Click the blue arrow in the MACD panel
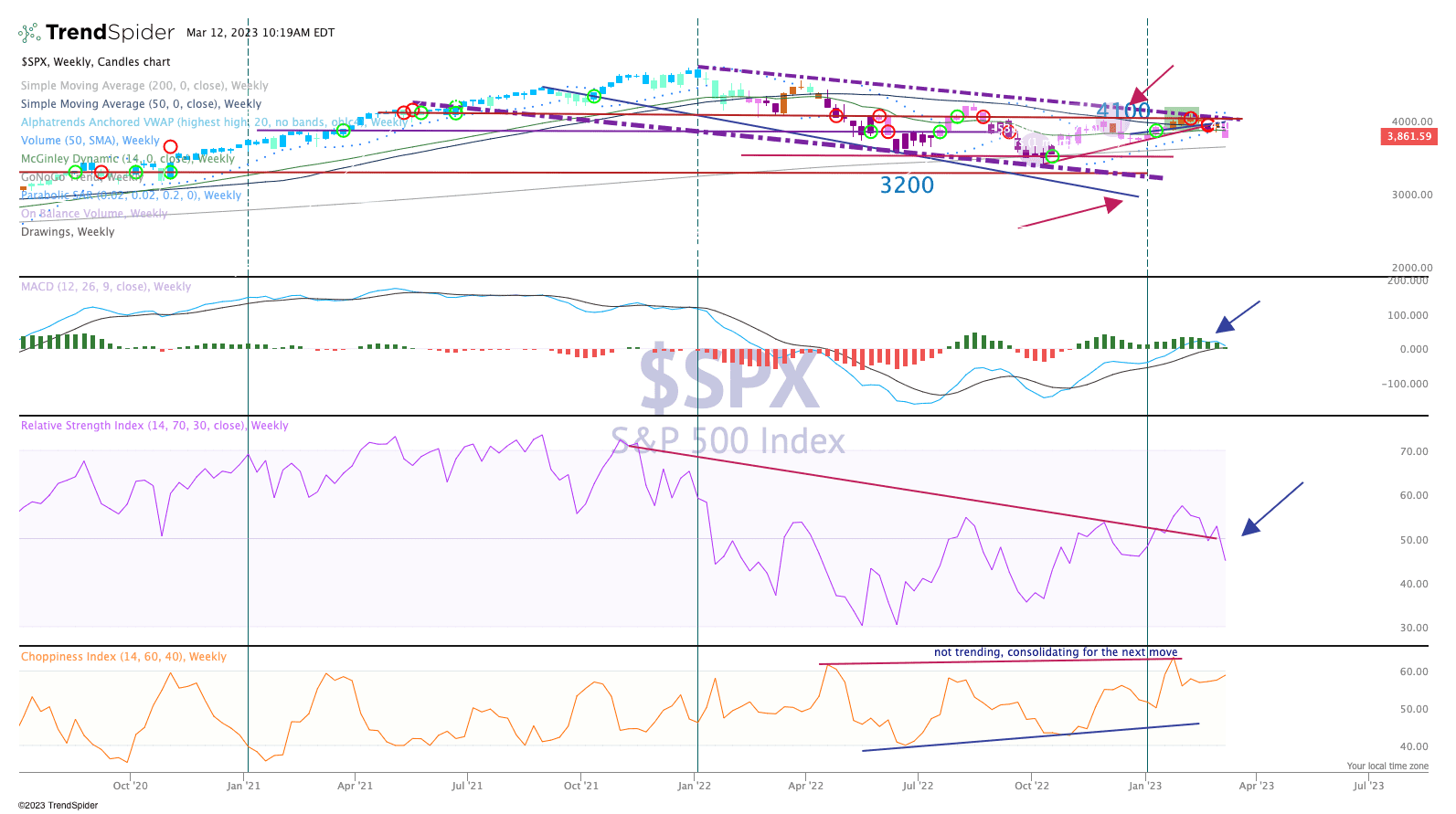This screenshot has width=1456, height=814. pyautogui.click(x=1237, y=317)
